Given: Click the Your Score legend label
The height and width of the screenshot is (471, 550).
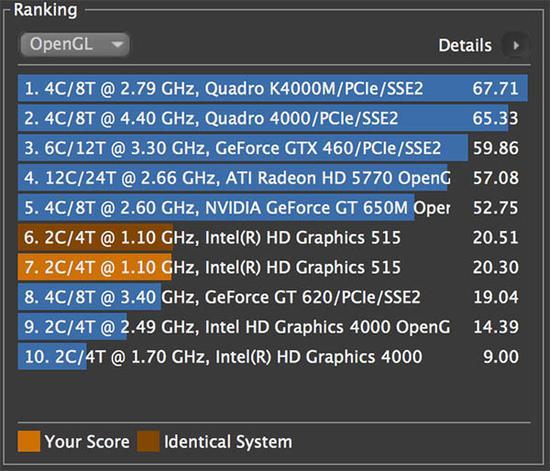Looking at the screenshot, I should 87,441.
